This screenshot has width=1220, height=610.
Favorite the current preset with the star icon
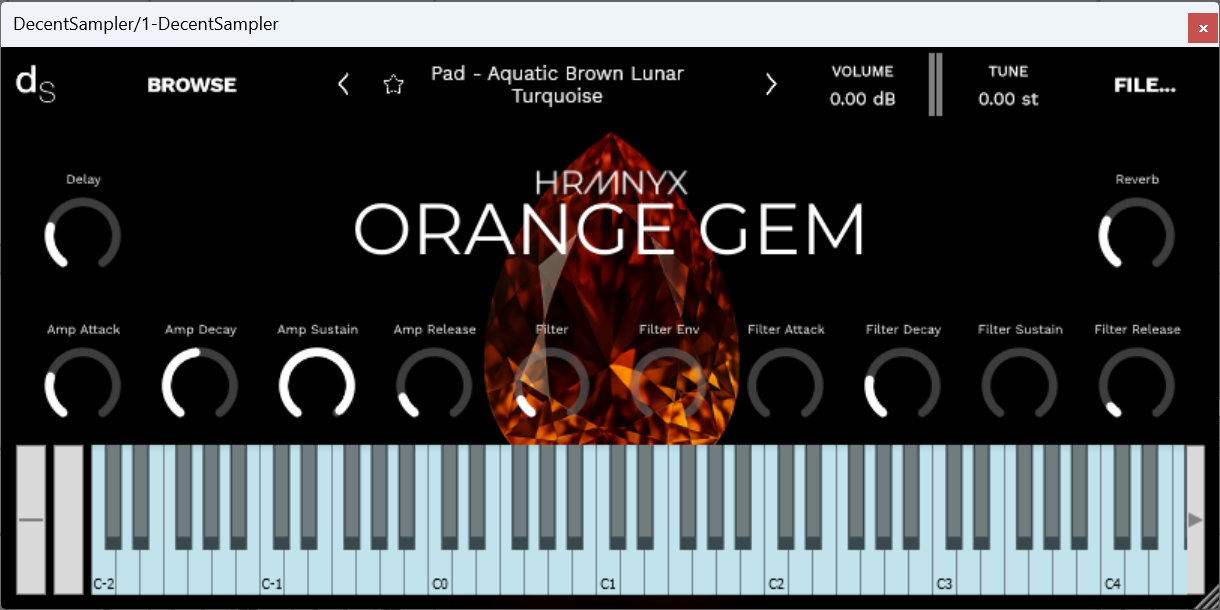(393, 84)
